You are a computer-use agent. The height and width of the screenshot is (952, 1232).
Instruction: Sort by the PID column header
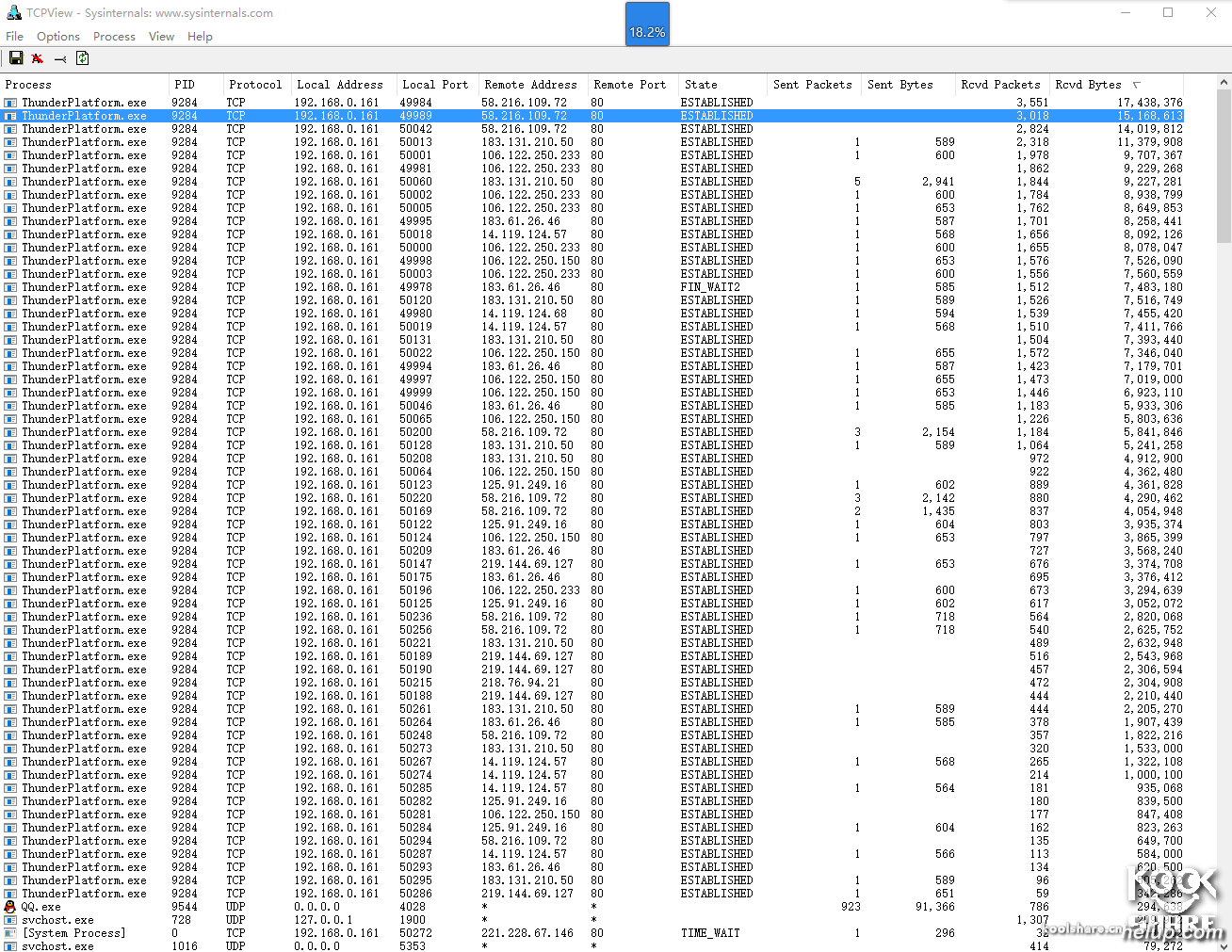[196, 84]
